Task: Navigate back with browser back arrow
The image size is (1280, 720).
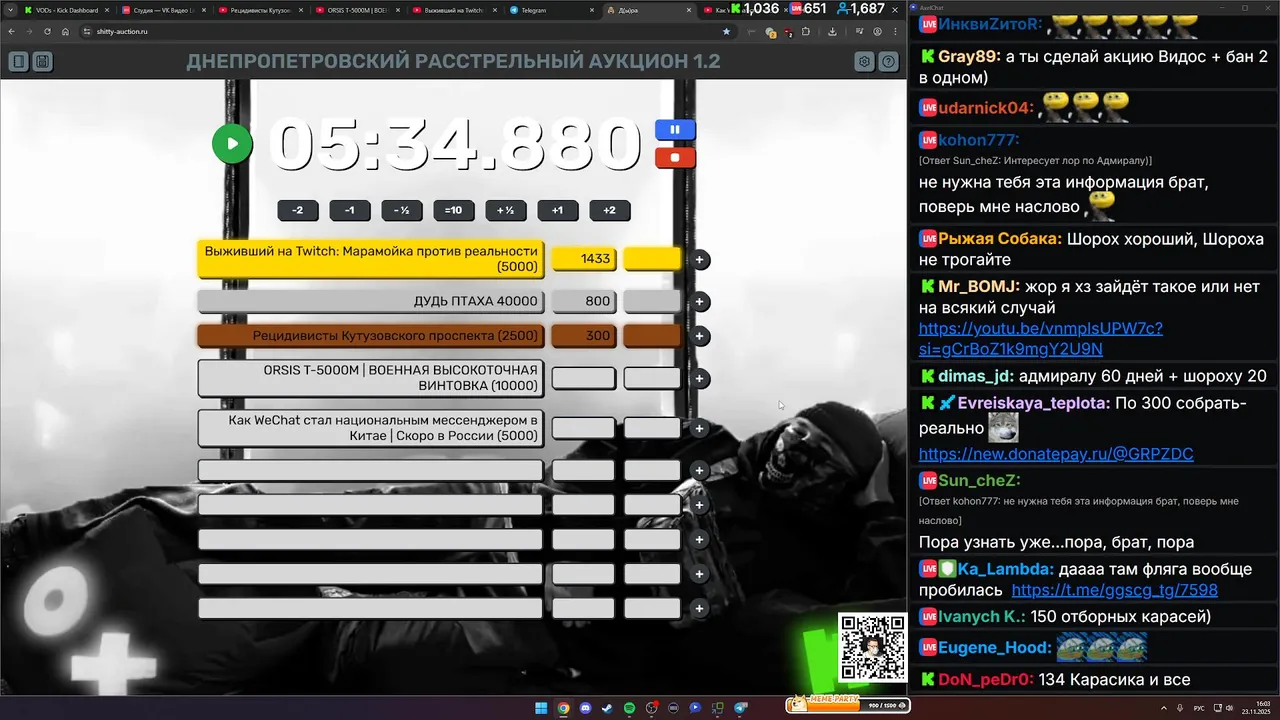Action: coord(12,31)
